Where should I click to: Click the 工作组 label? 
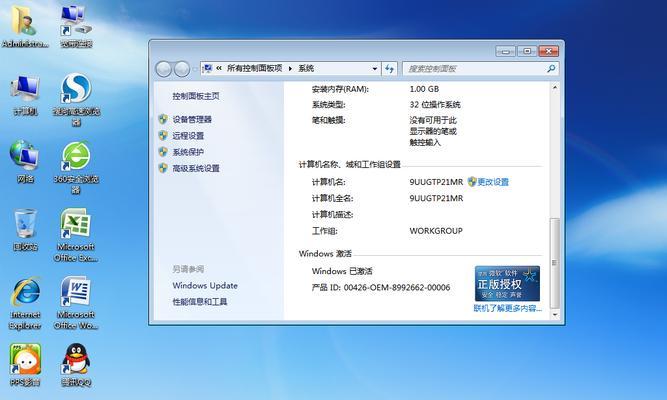tap(325, 231)
